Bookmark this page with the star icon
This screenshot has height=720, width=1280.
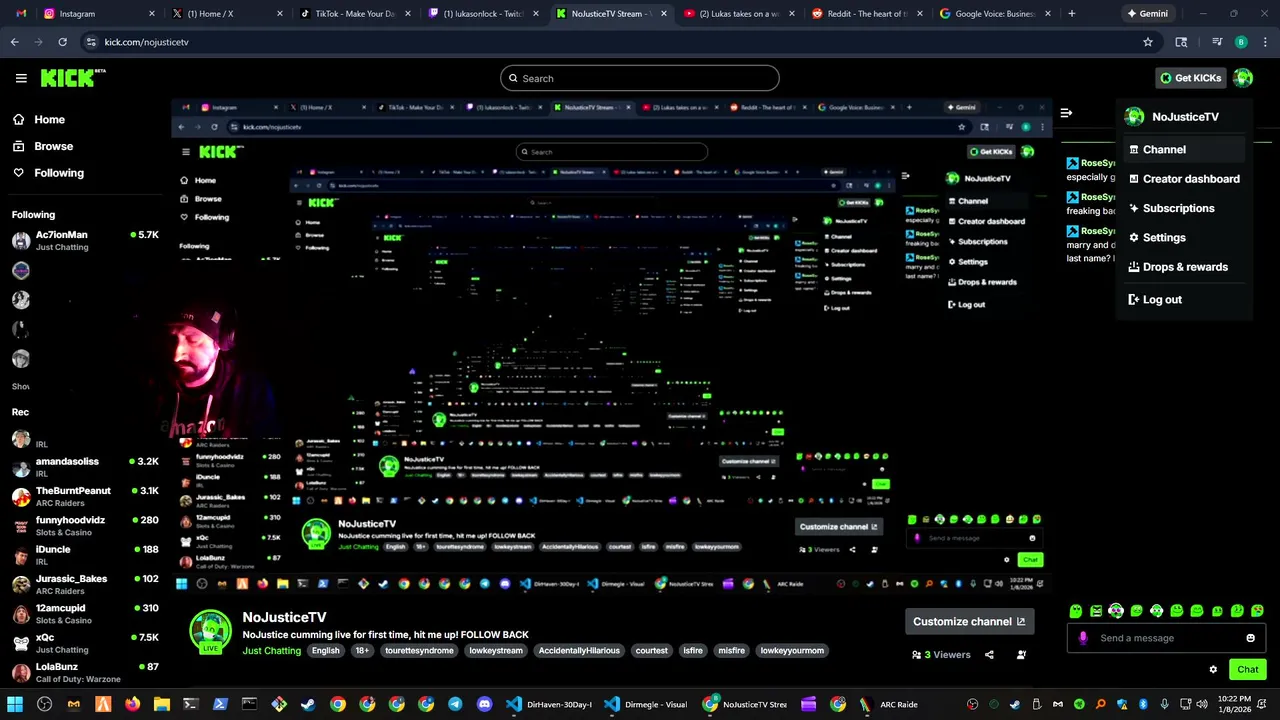click(1148, 42)
